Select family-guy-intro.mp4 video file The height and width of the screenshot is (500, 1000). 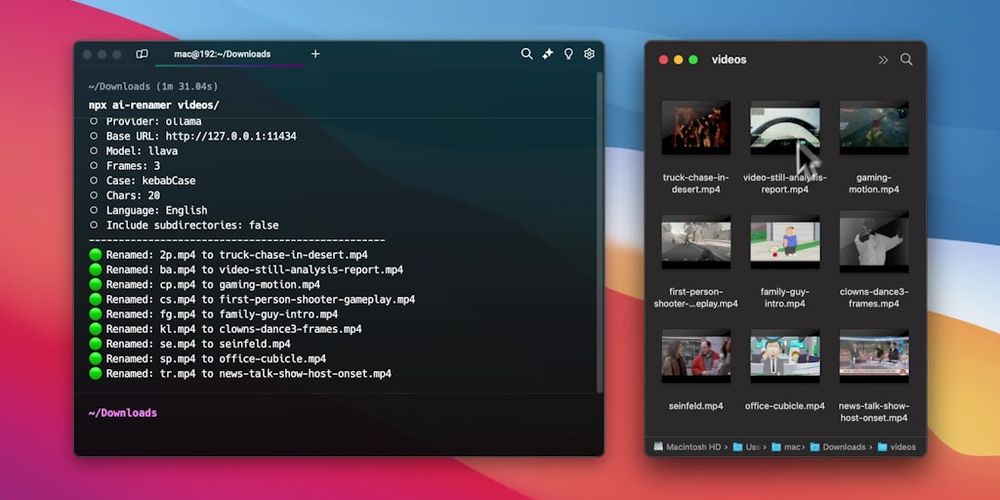click(x=785, y=242)
